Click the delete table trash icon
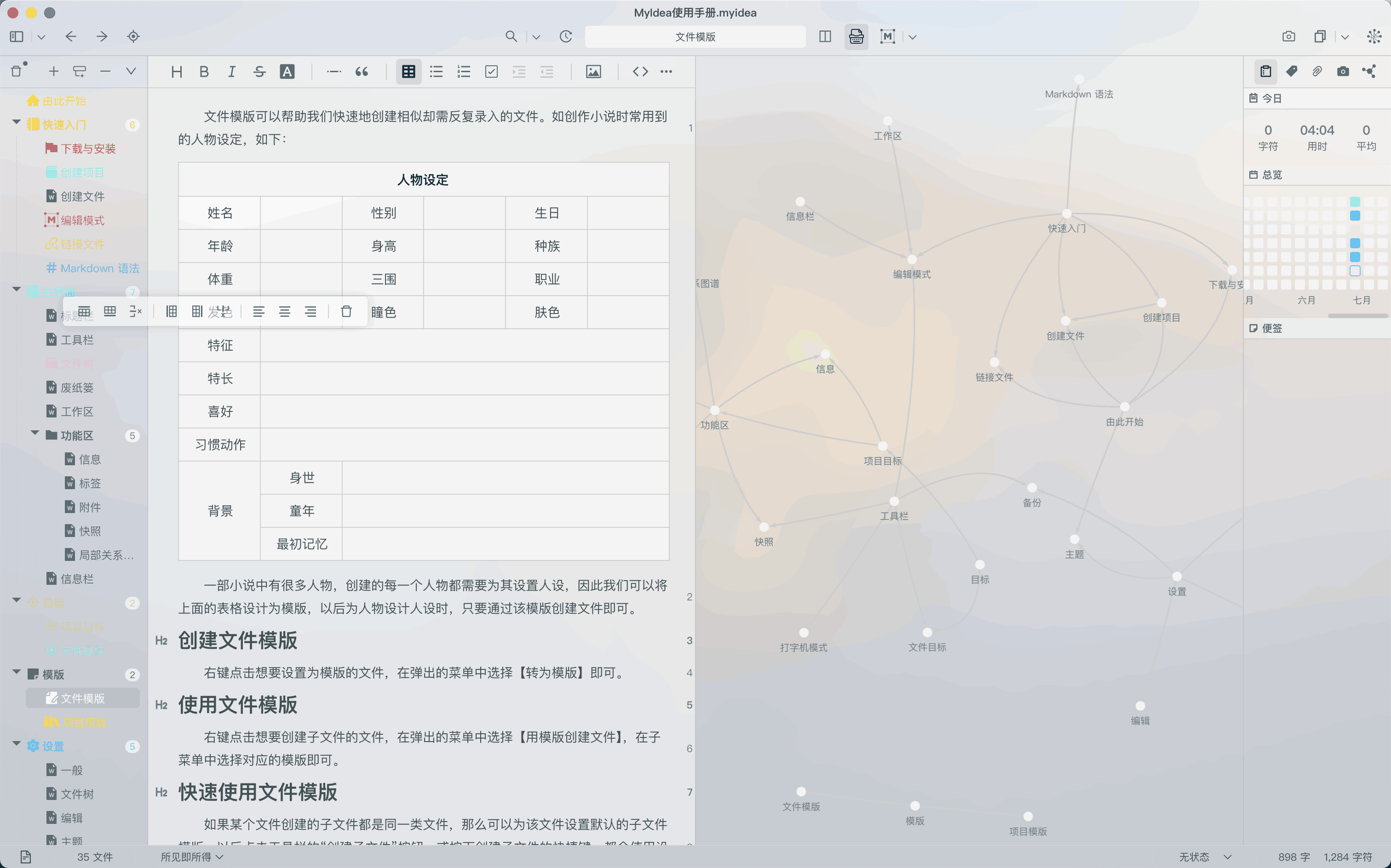 pyautogui.click(x=346, y=311)
